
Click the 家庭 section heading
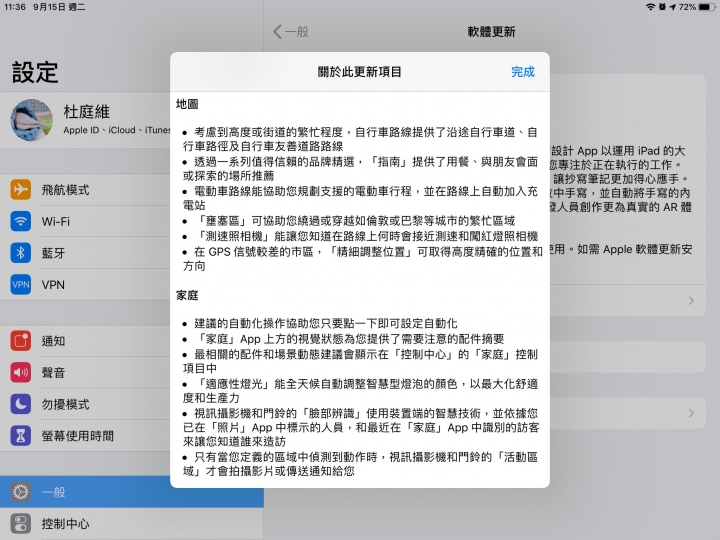coord(187,295)
